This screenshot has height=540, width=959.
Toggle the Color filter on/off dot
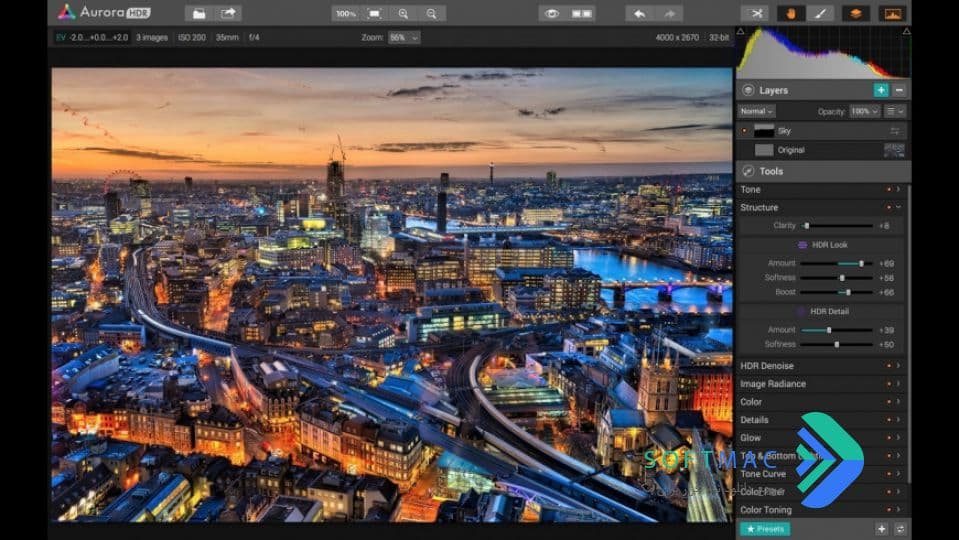tap(889, 402)
